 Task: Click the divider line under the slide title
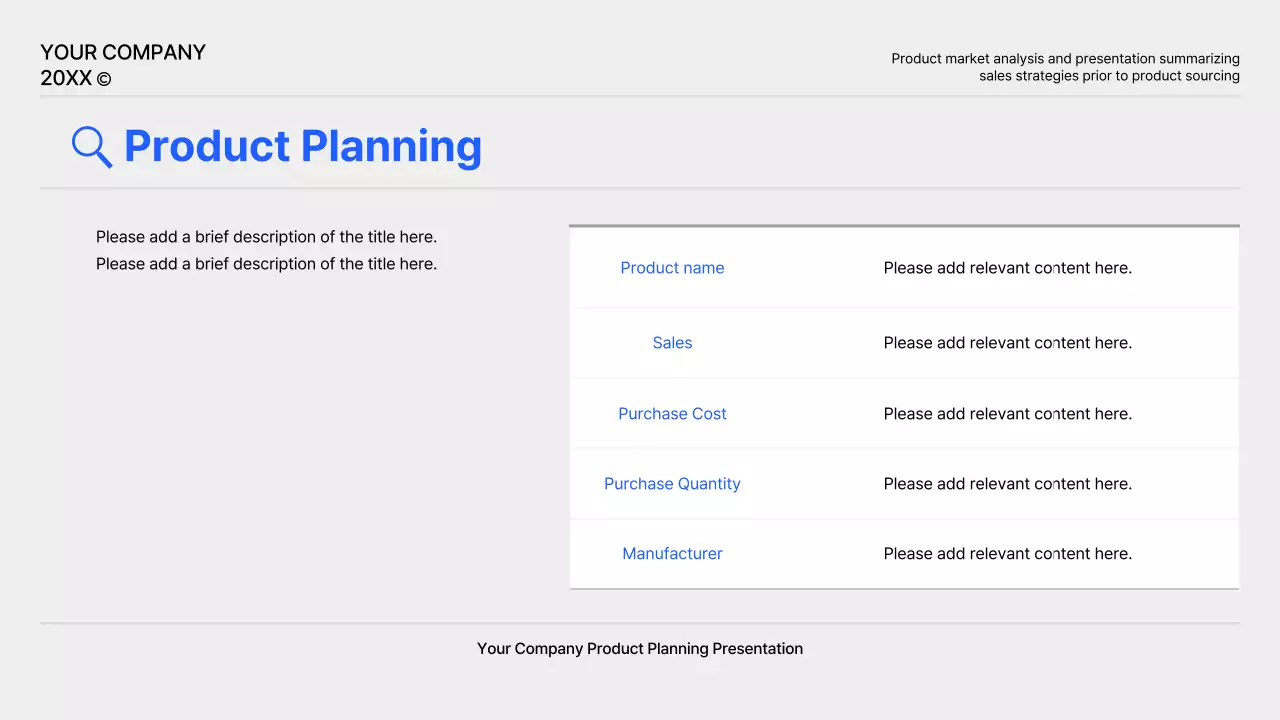[x=640, y=188]
